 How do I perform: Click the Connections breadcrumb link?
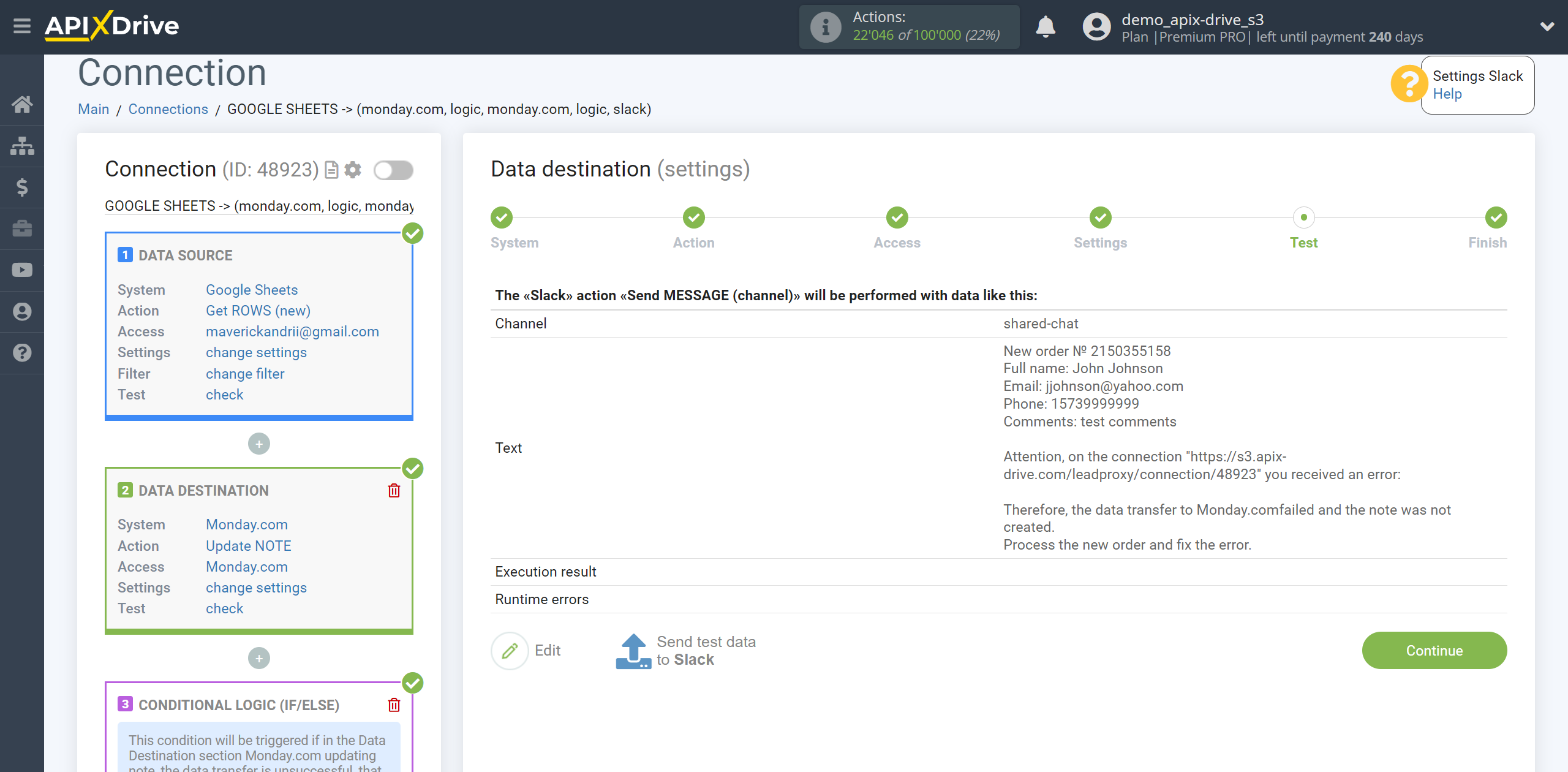pyautogui.click(x=167, y=109)
